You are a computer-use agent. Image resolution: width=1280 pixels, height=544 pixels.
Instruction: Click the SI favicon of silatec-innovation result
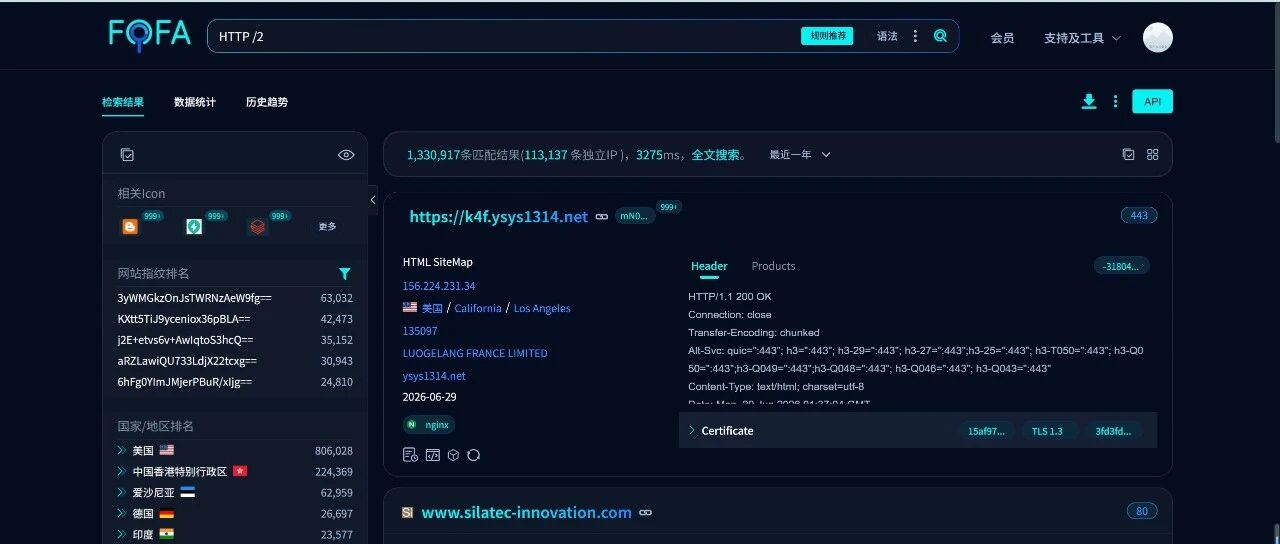pos(407,512)
